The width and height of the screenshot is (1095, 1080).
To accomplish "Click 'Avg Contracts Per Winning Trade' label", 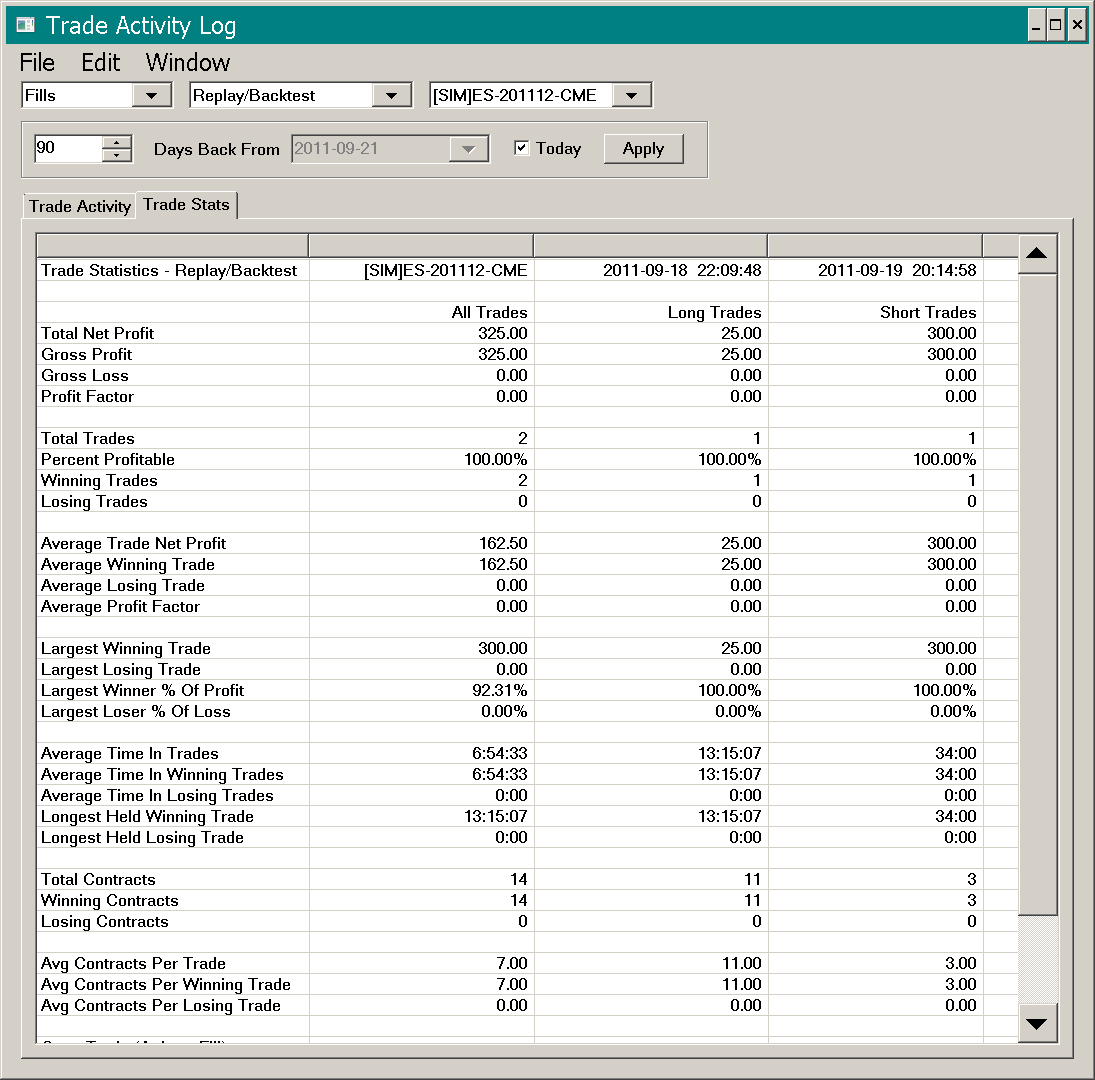I will pyautogui.click(x=166, y=984).
